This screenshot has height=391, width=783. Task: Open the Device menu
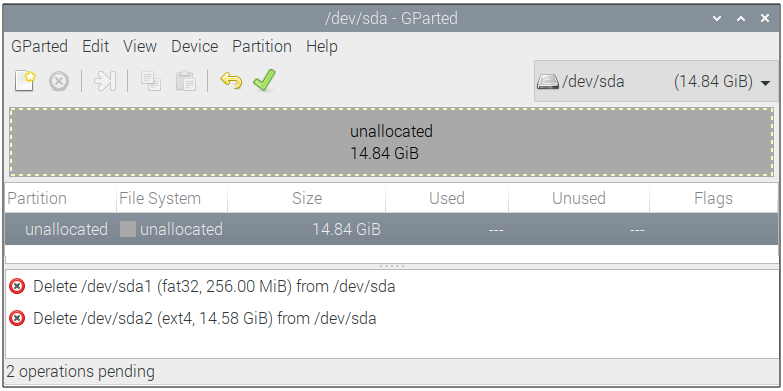coord(194,46)
